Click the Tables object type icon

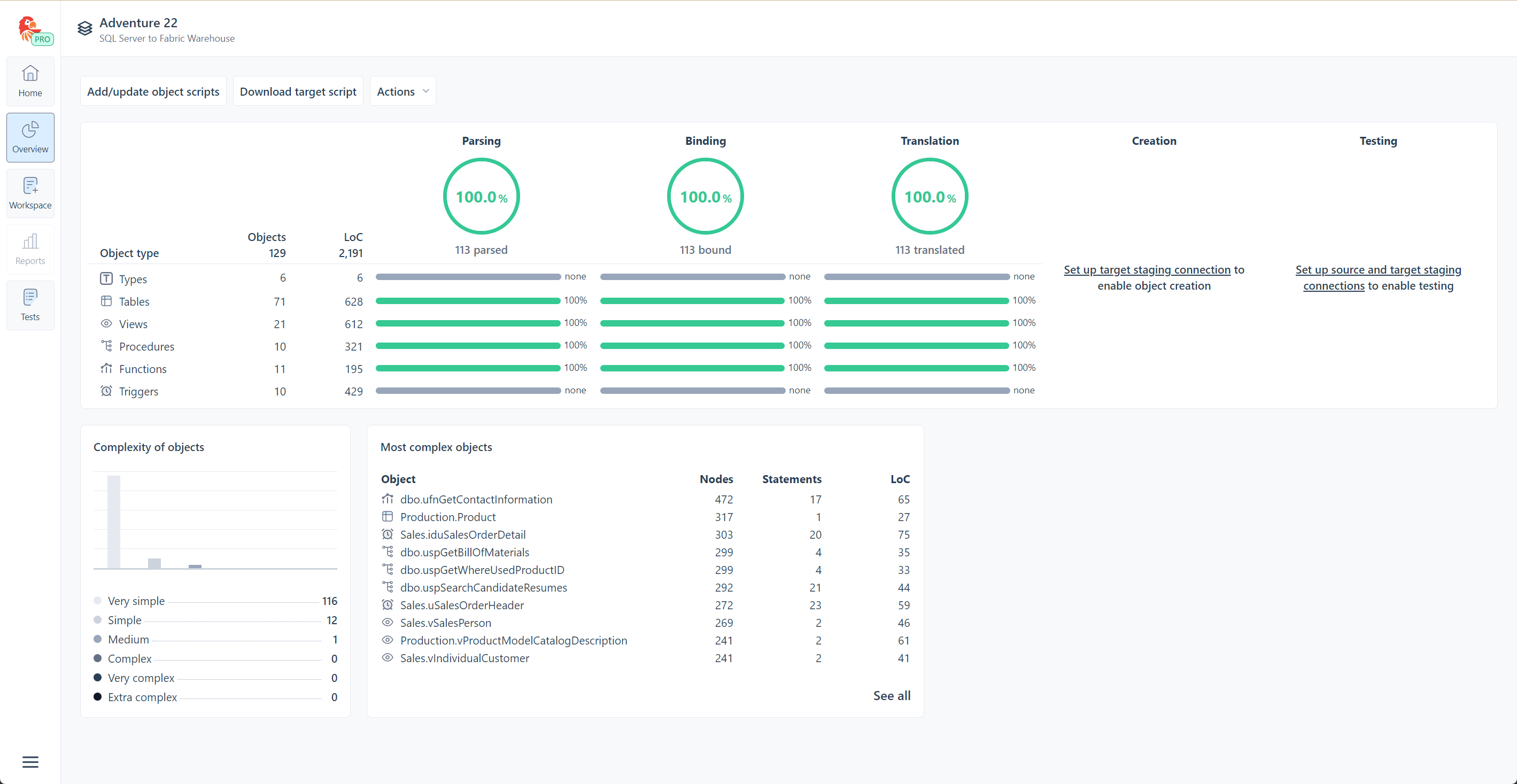point(106,301)
